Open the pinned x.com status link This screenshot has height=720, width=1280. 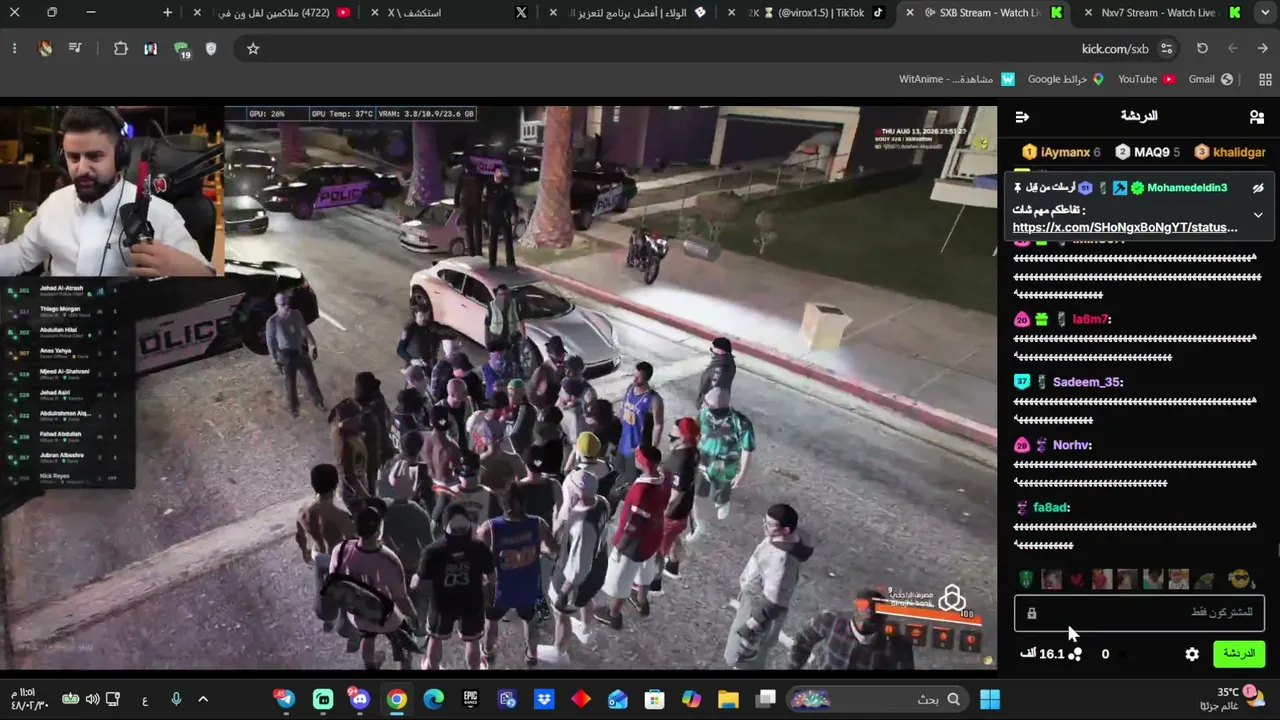tap(1125, 227)
